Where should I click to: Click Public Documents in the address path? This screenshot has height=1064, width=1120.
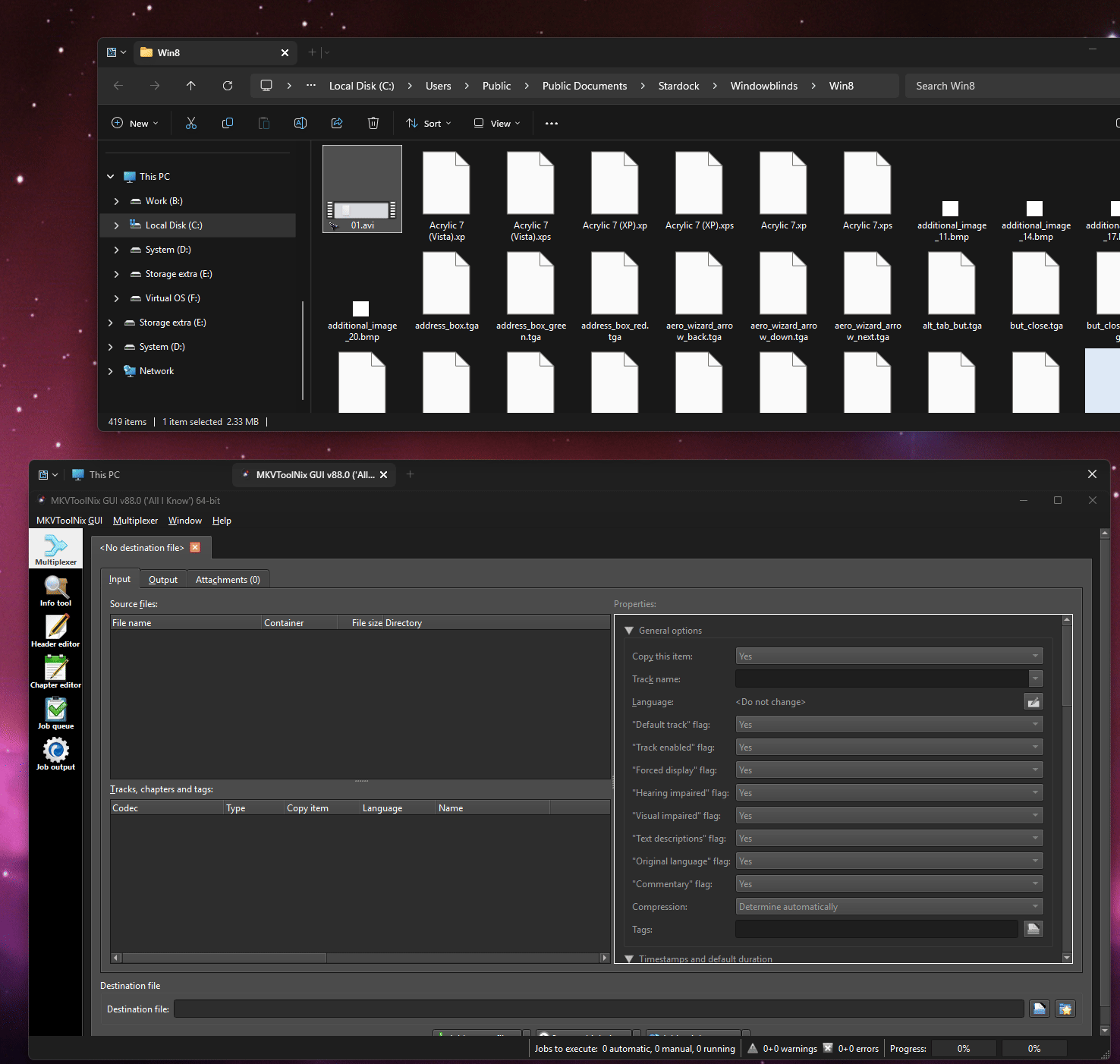click(584, 86)
